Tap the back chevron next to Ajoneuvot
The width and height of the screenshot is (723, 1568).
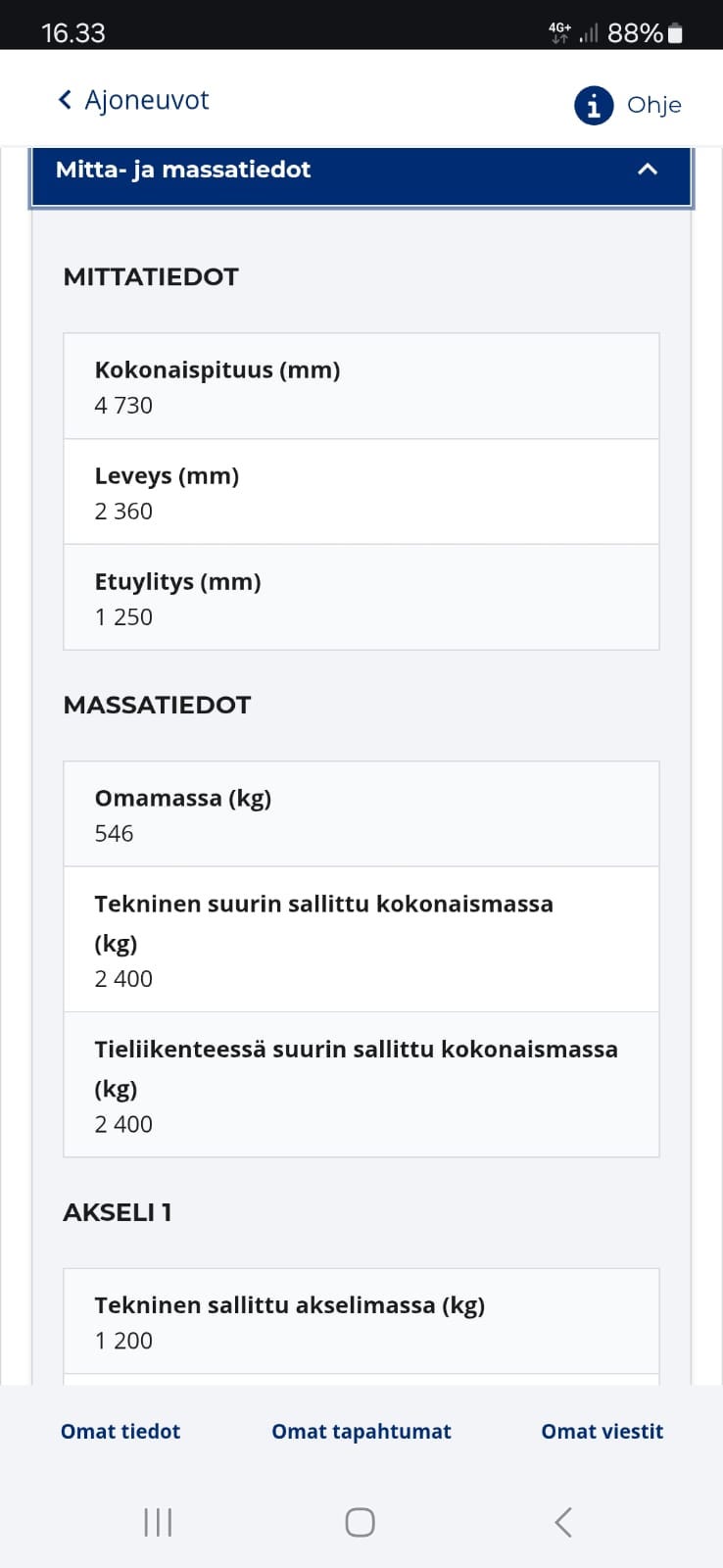coord(64,99)
